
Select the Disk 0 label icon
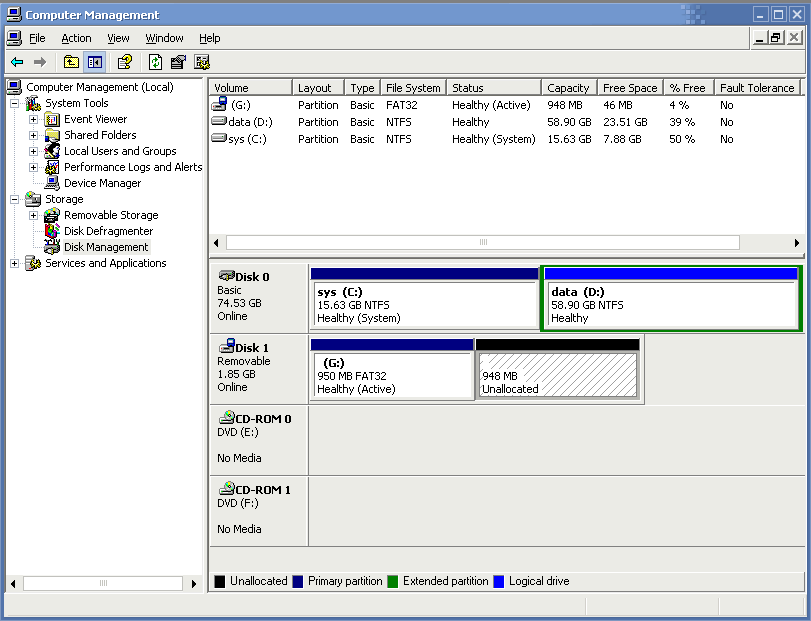226,276
